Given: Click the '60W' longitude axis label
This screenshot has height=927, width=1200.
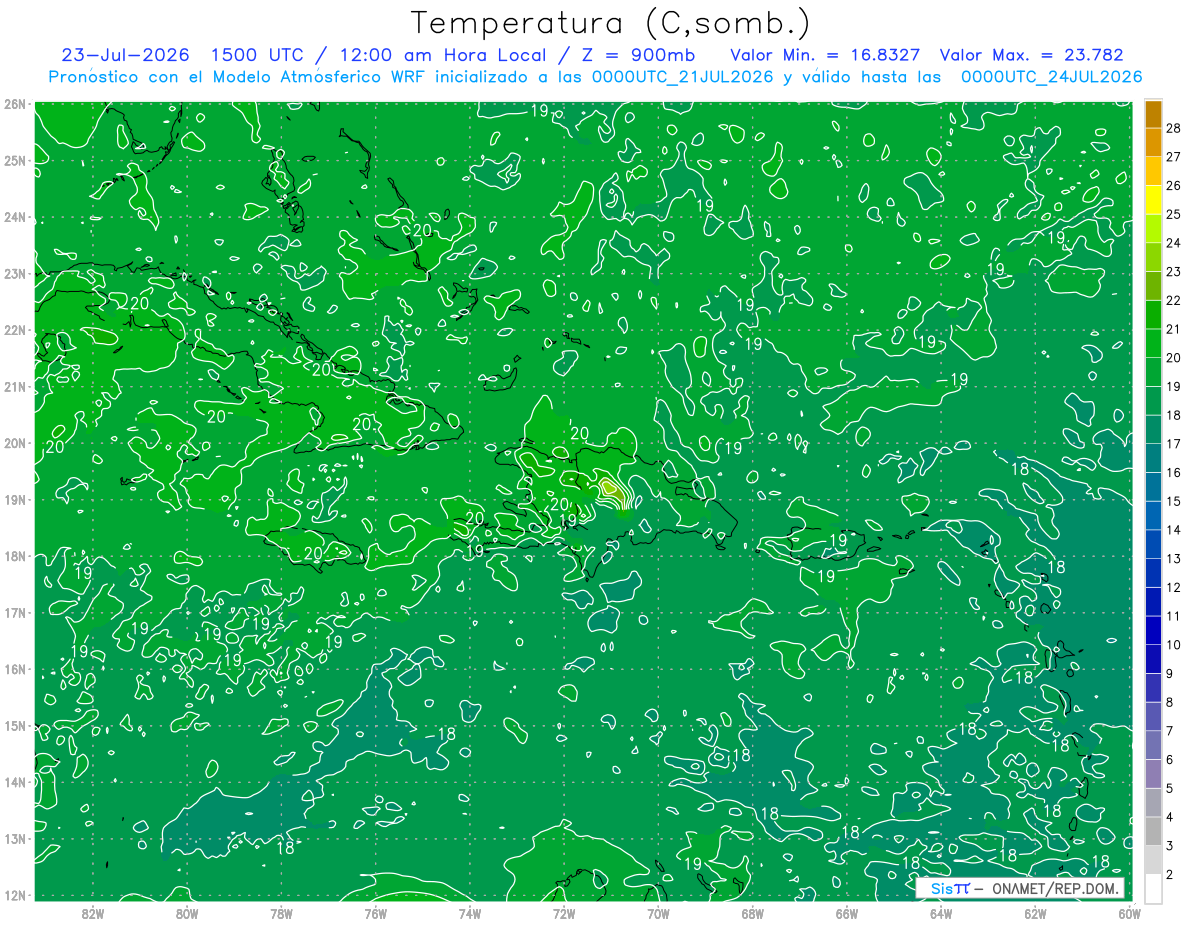Looking at the screenshot, I should pyautogui.click(x=1129, y=913).
